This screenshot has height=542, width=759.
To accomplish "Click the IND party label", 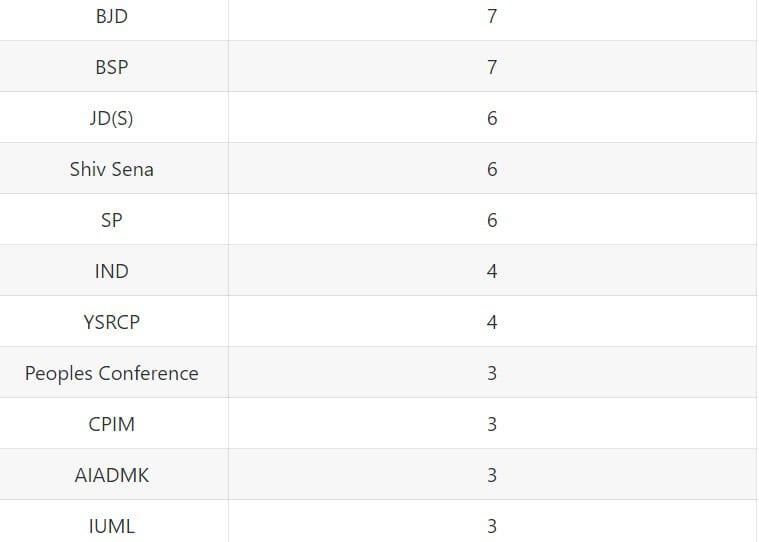I will (x=112, y=271).
